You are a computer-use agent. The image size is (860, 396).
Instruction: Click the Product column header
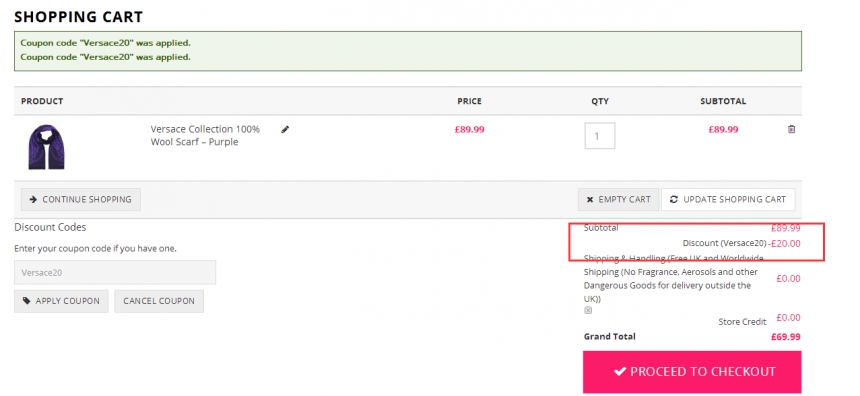(x=42, y=101)
